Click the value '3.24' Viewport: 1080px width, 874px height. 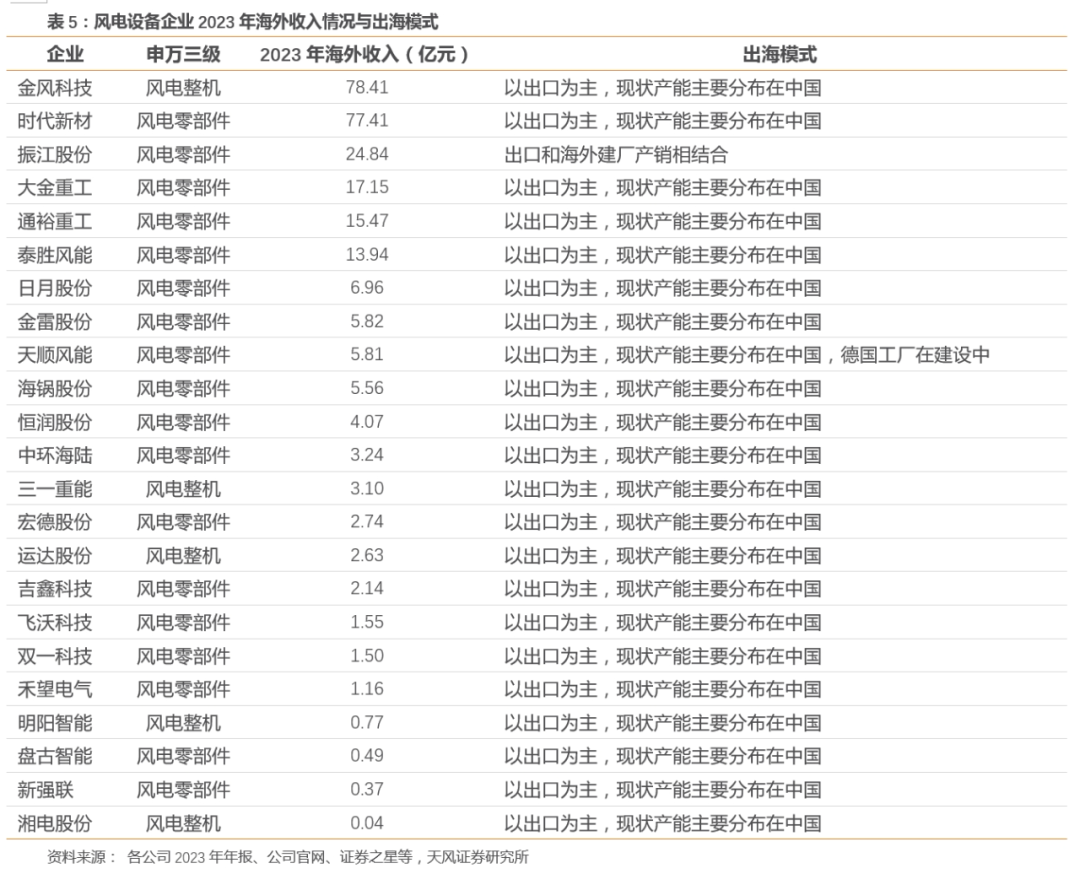(x=367, y=455)
